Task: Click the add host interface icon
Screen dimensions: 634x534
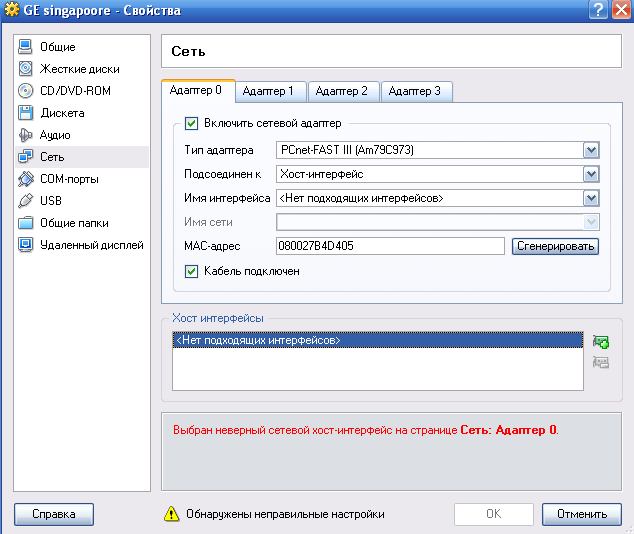Action: pyautogui.click(x=601, y=342)
